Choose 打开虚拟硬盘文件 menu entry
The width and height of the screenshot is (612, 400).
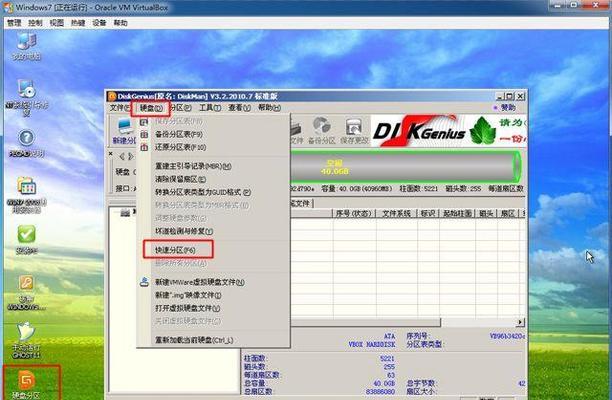[213, 308]
